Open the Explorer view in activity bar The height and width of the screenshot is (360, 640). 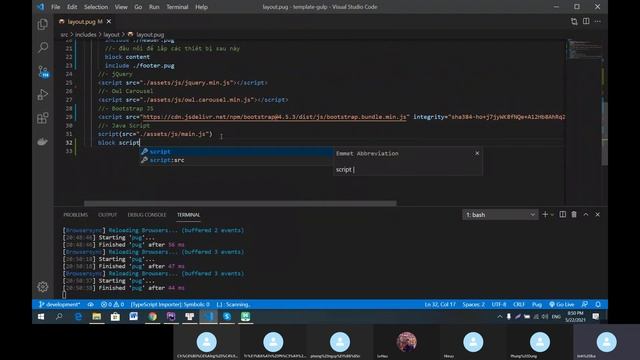[42, 24]
